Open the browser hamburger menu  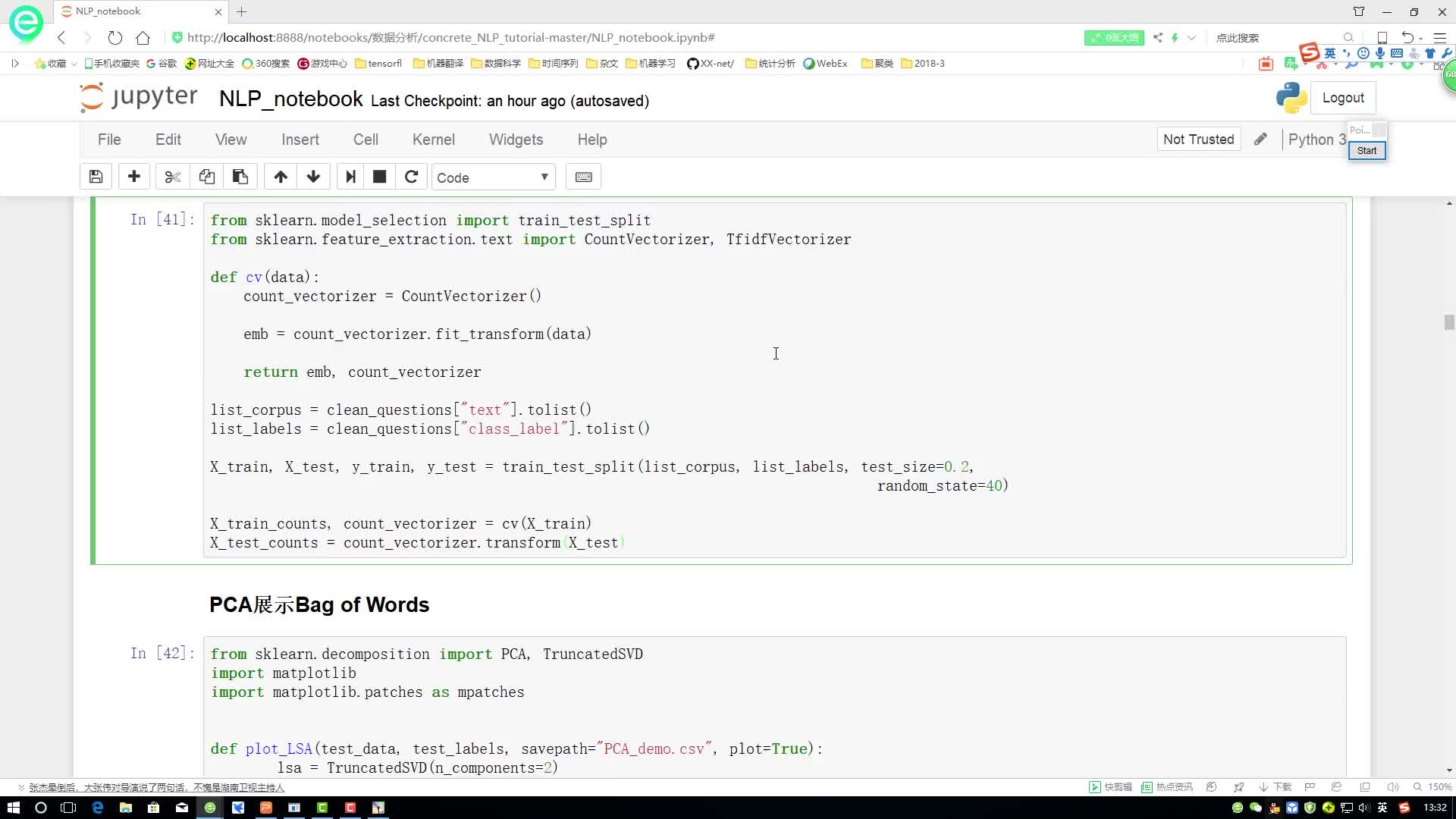point(1439,37)
